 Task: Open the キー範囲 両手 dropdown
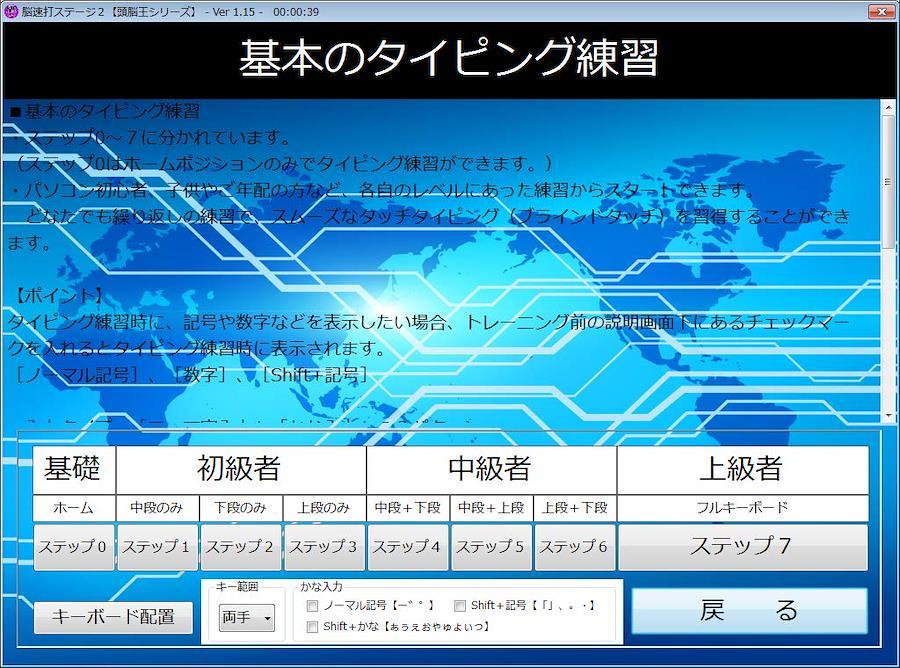click(247, 619)
